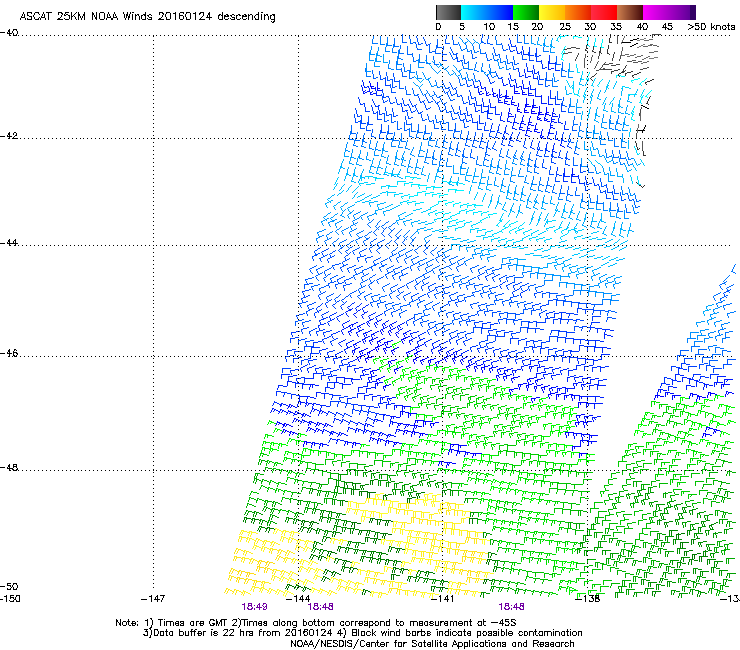Select the '-144' longitude axis label
740x650 pixels.
pyautogui.click(x=298, y=599)
